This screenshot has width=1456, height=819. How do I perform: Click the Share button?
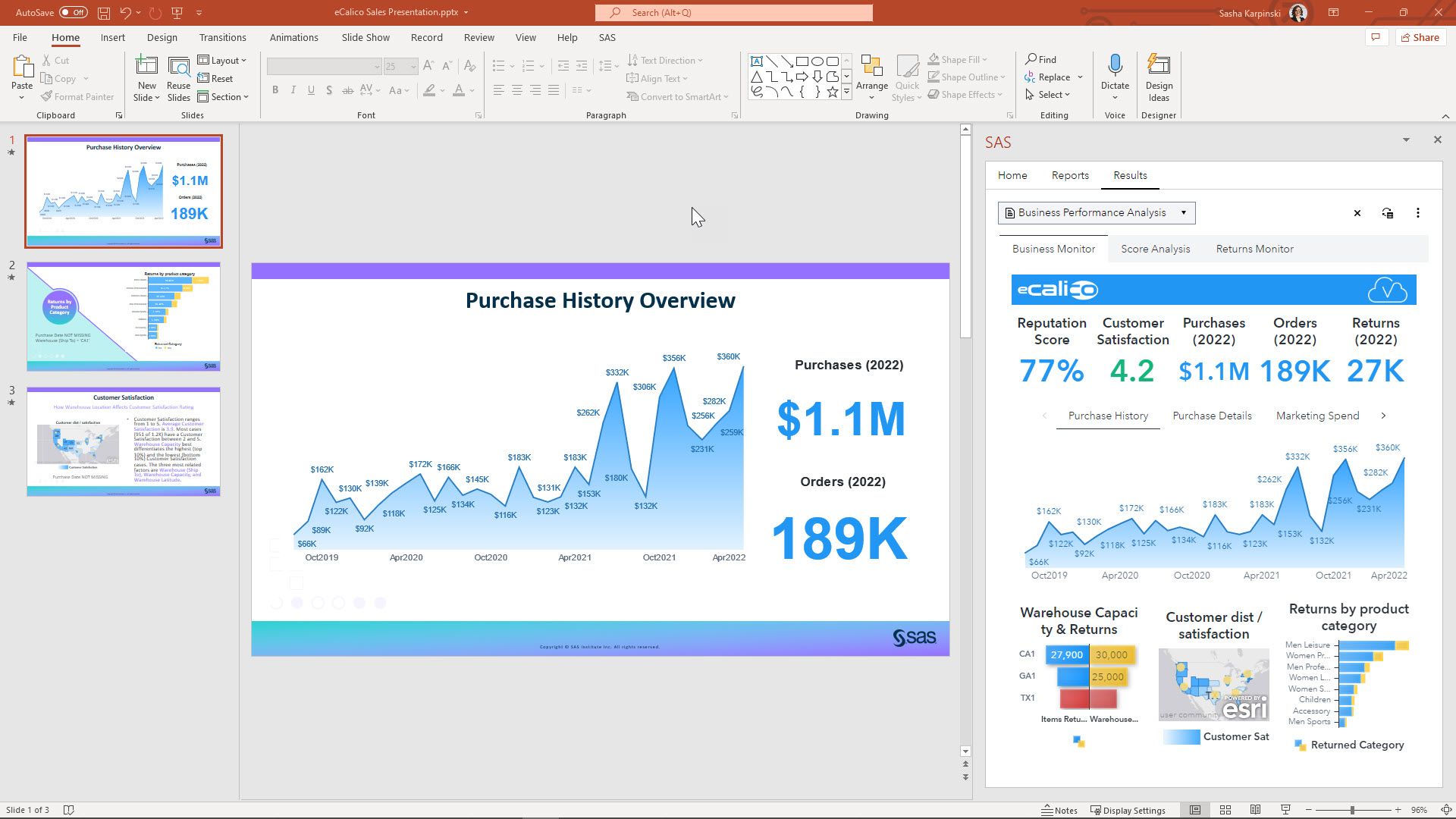point(1420,37)
